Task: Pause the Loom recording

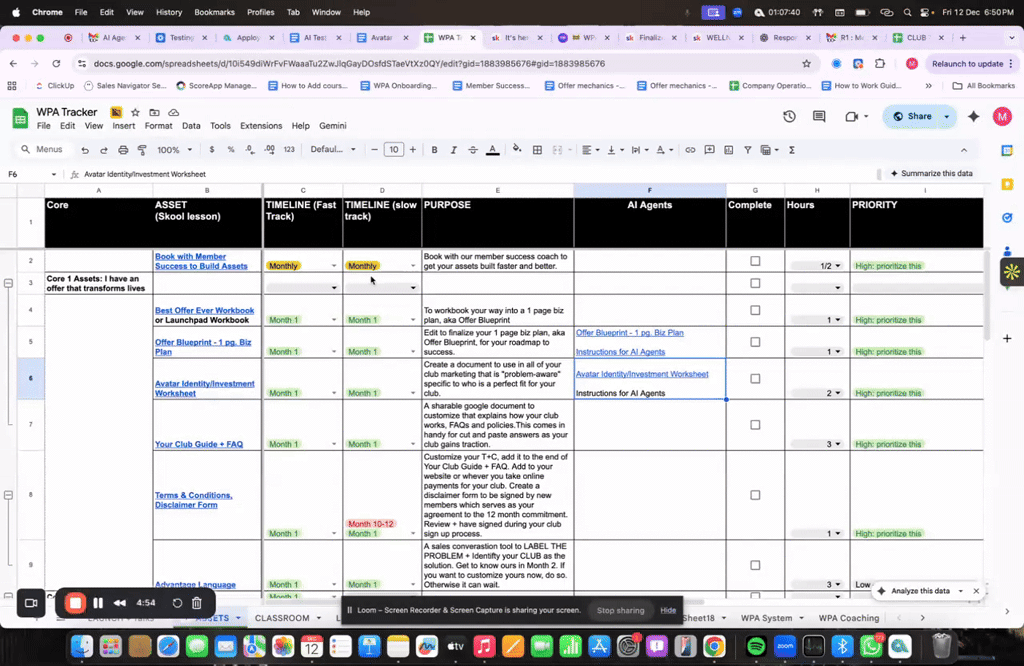Action: pos(98,603)
